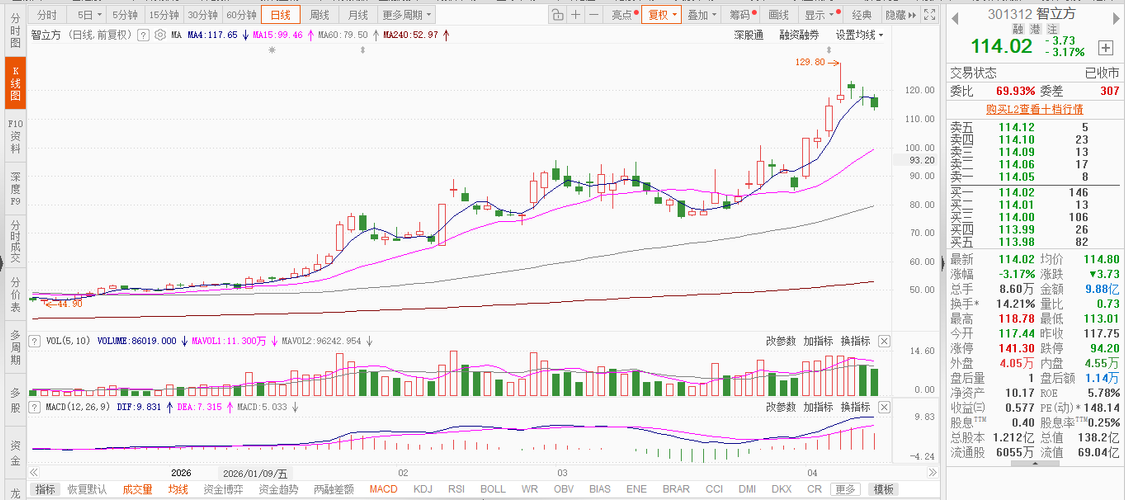Select the KDJ indicator

(424, 489)
